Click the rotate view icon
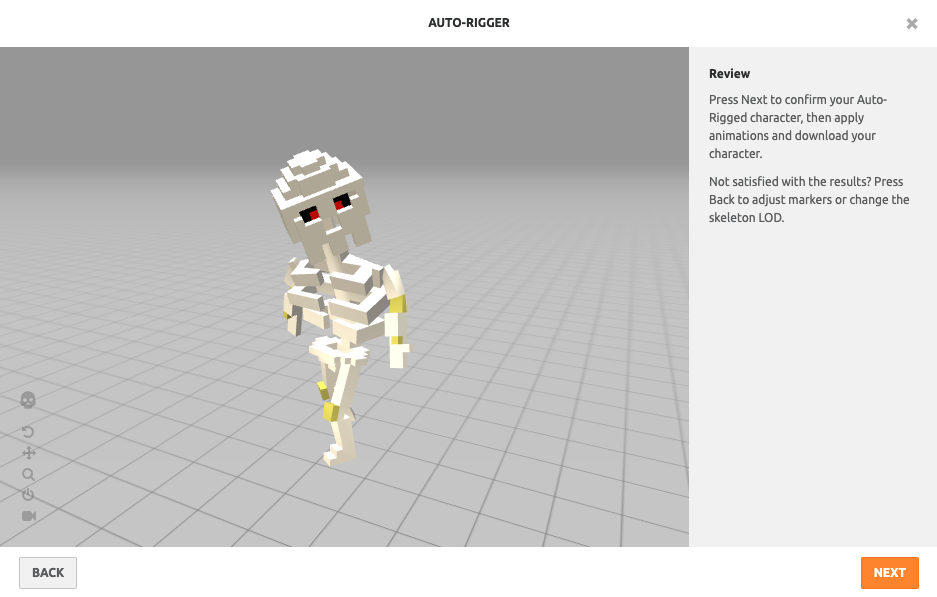Viewport: 937px width, 597px height. click(28, 432)
